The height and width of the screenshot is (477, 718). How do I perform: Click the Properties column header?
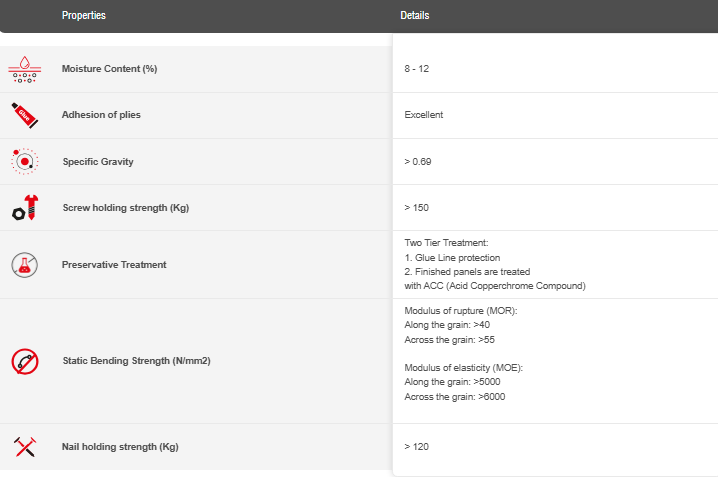(83, 16)
